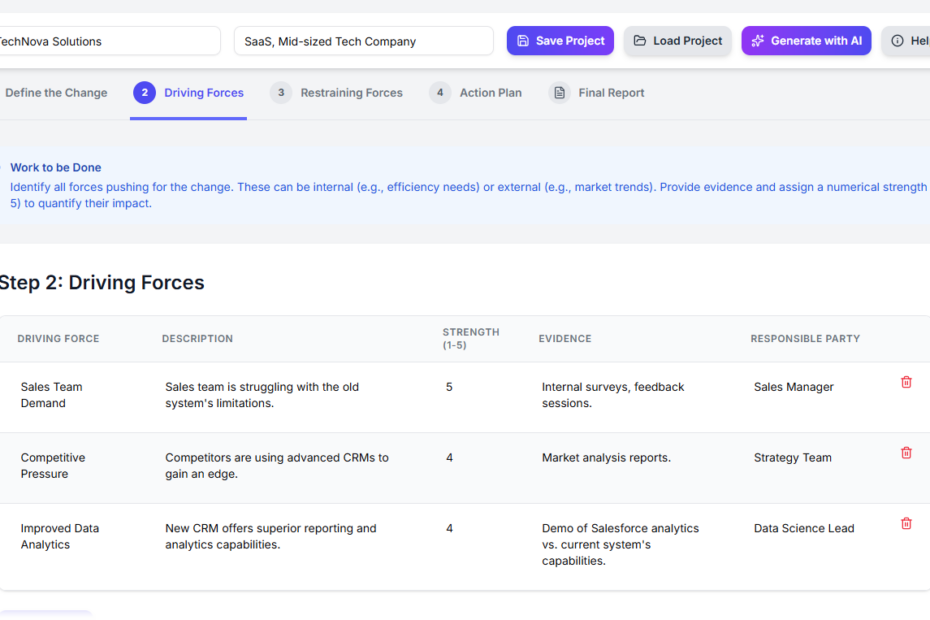This screenshot has width=930, height=620.
Task: Click the SaaS, Mid-sized Tech Company field
Action: point(363,41)
